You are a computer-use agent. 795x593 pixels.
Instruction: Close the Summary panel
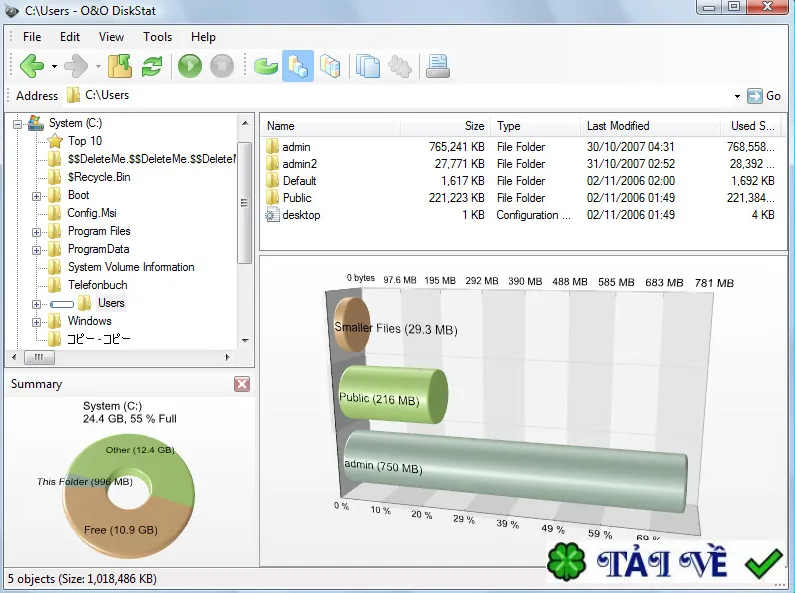[x=242, y=384]
